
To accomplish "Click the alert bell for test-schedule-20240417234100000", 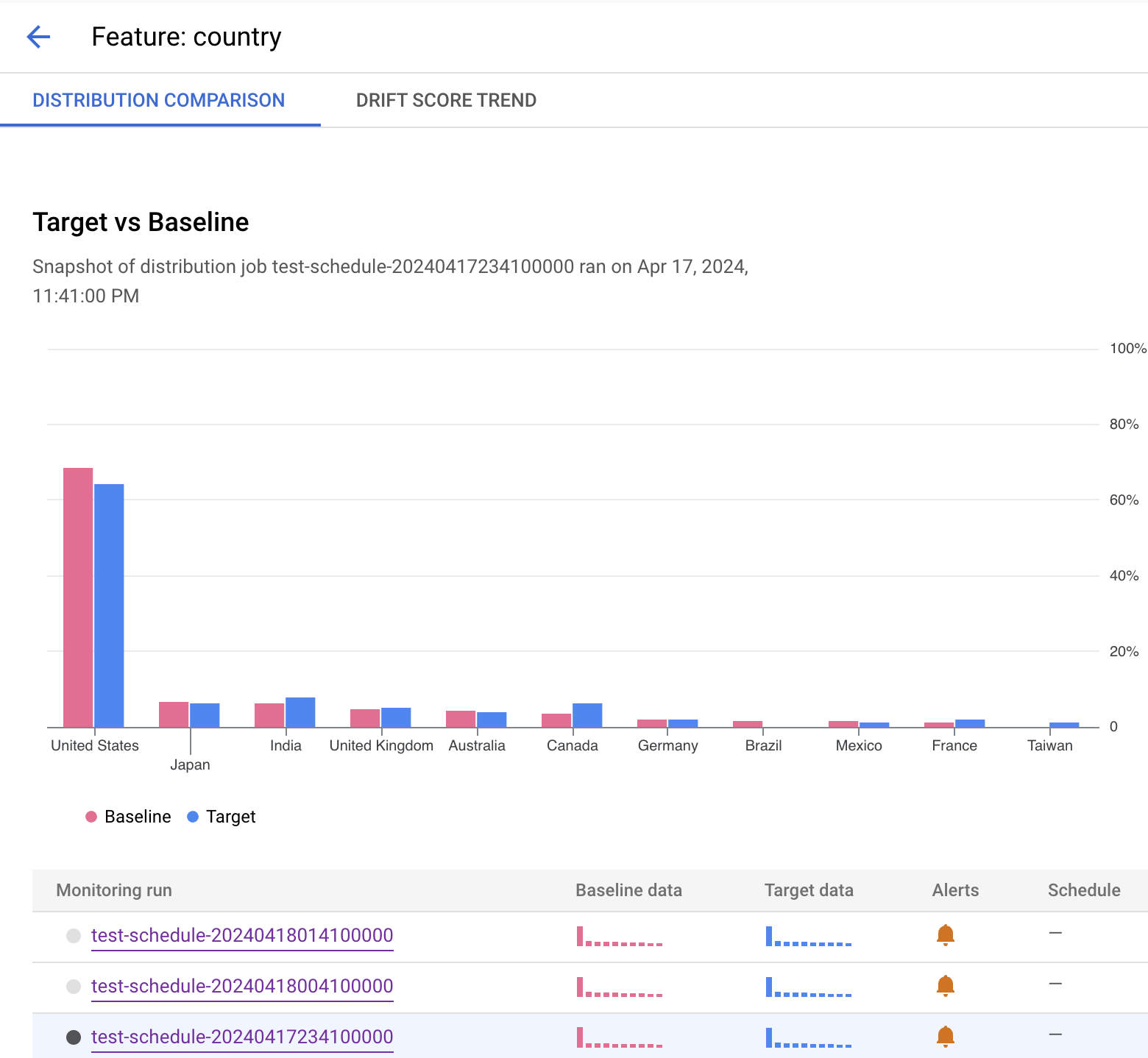I will coord(946,1037).
